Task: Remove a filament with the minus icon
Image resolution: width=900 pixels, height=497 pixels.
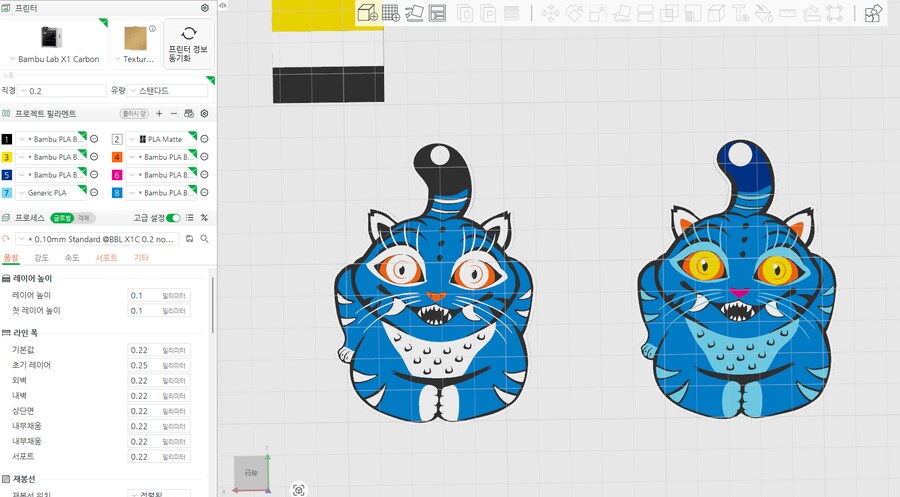Action: 173,114
